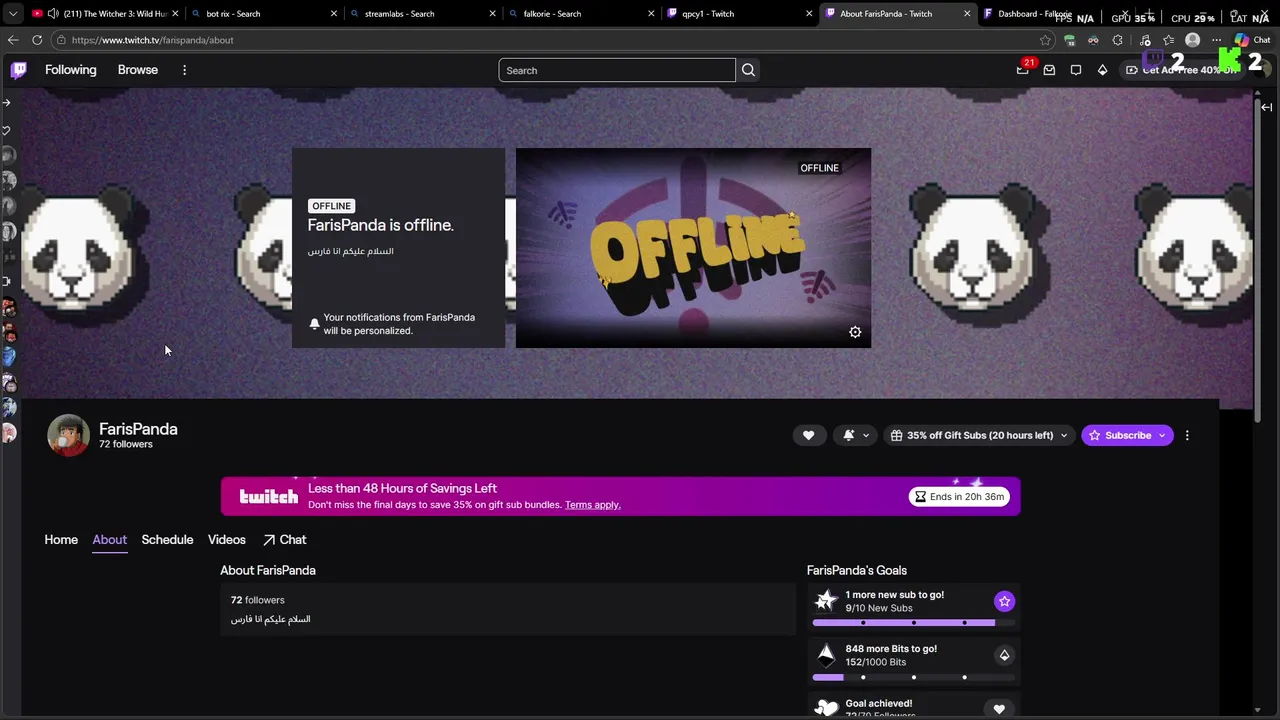Close the About FarisPanda browser tab
The height and width of the screenshot is (720, 1280).
[x=967, y=14]
